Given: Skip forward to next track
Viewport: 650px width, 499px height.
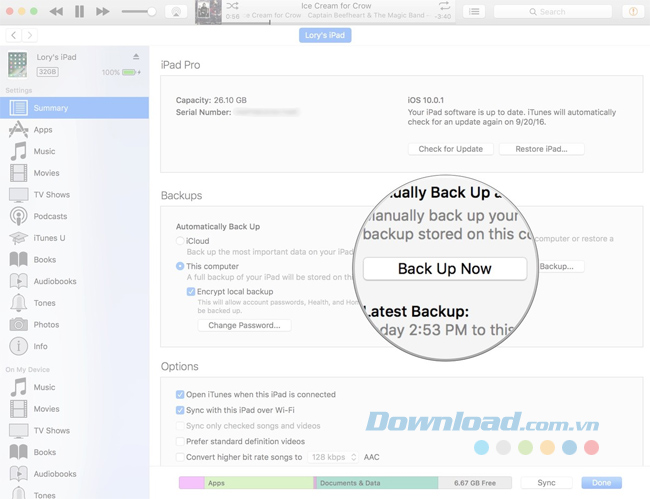Looking at the screenshot, I should pos(102,12).
